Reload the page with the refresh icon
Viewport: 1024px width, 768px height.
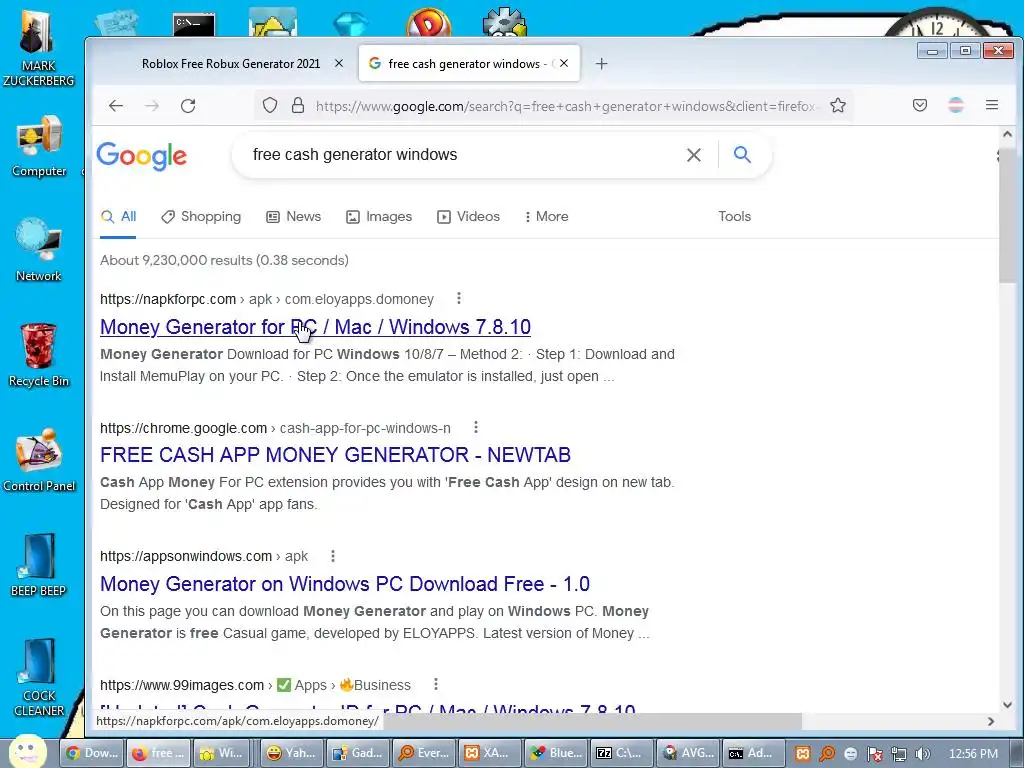pos(188,106)
